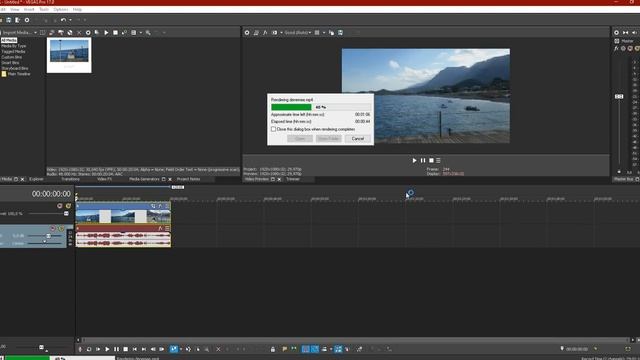Switch to the Media Generators tab
Screen dimensions: 640x360
coord(144,179)
